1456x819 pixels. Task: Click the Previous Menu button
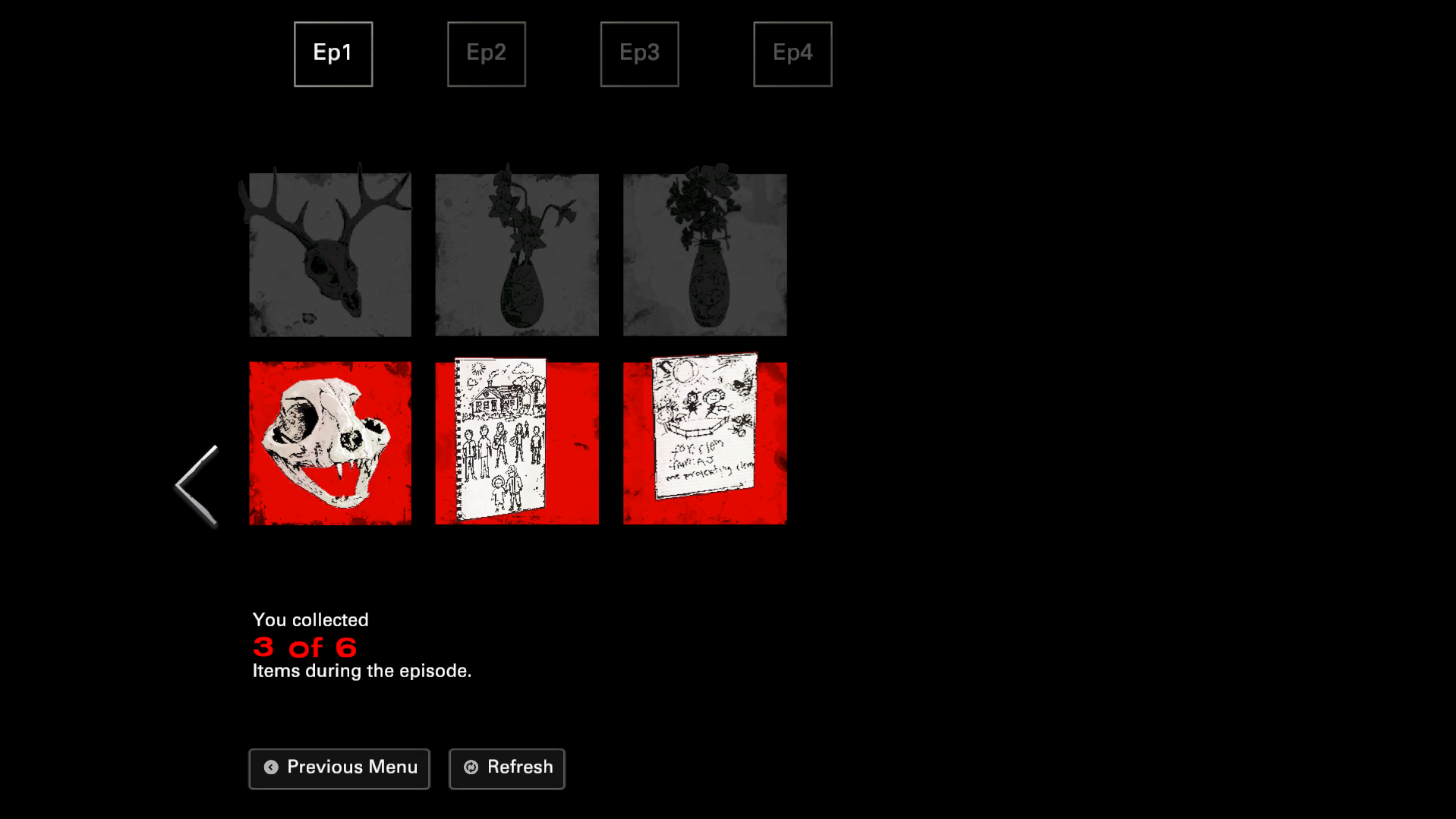pyautogui.click(x=339, y=769)
